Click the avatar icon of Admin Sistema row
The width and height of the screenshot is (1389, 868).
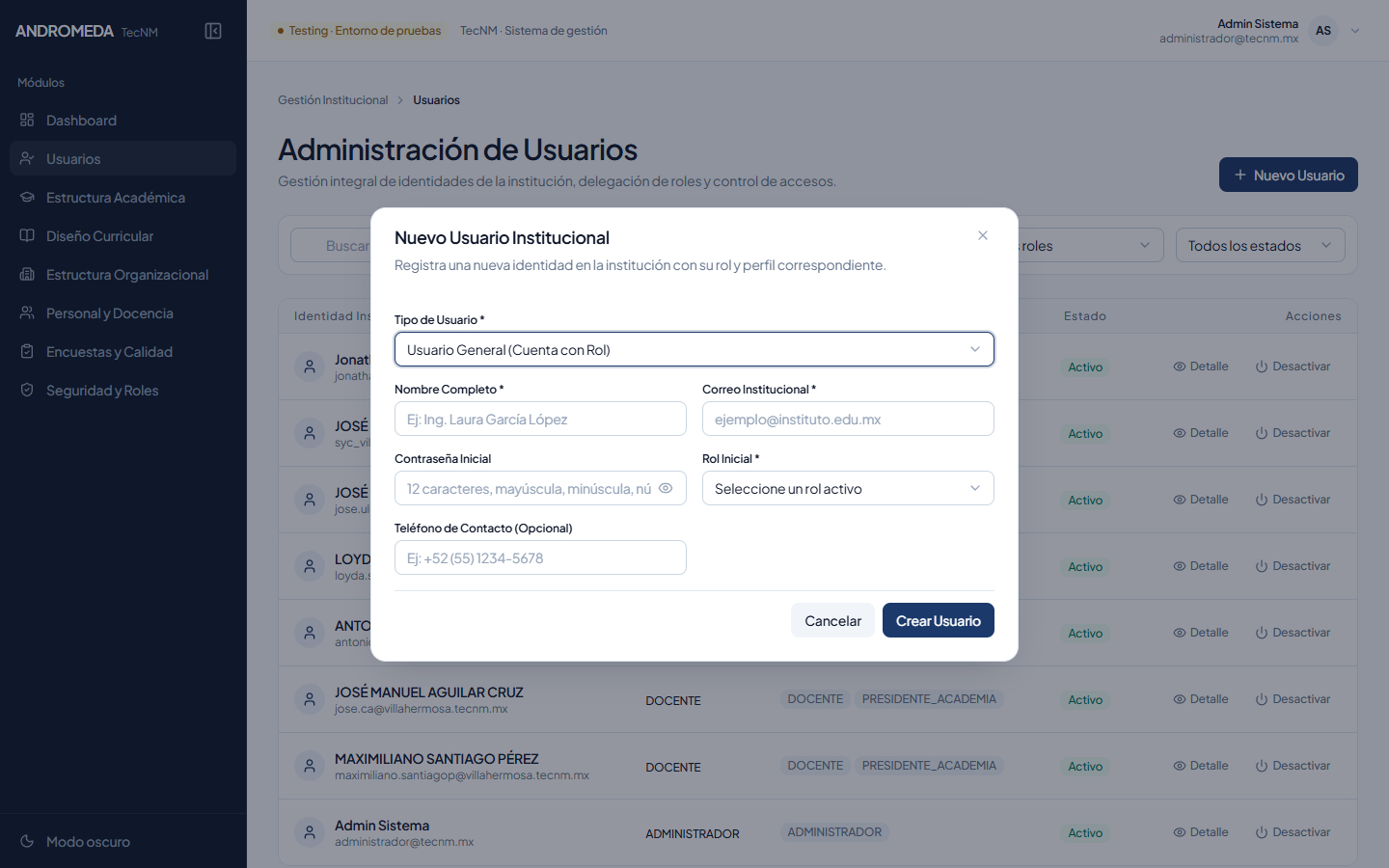point(310,832)
